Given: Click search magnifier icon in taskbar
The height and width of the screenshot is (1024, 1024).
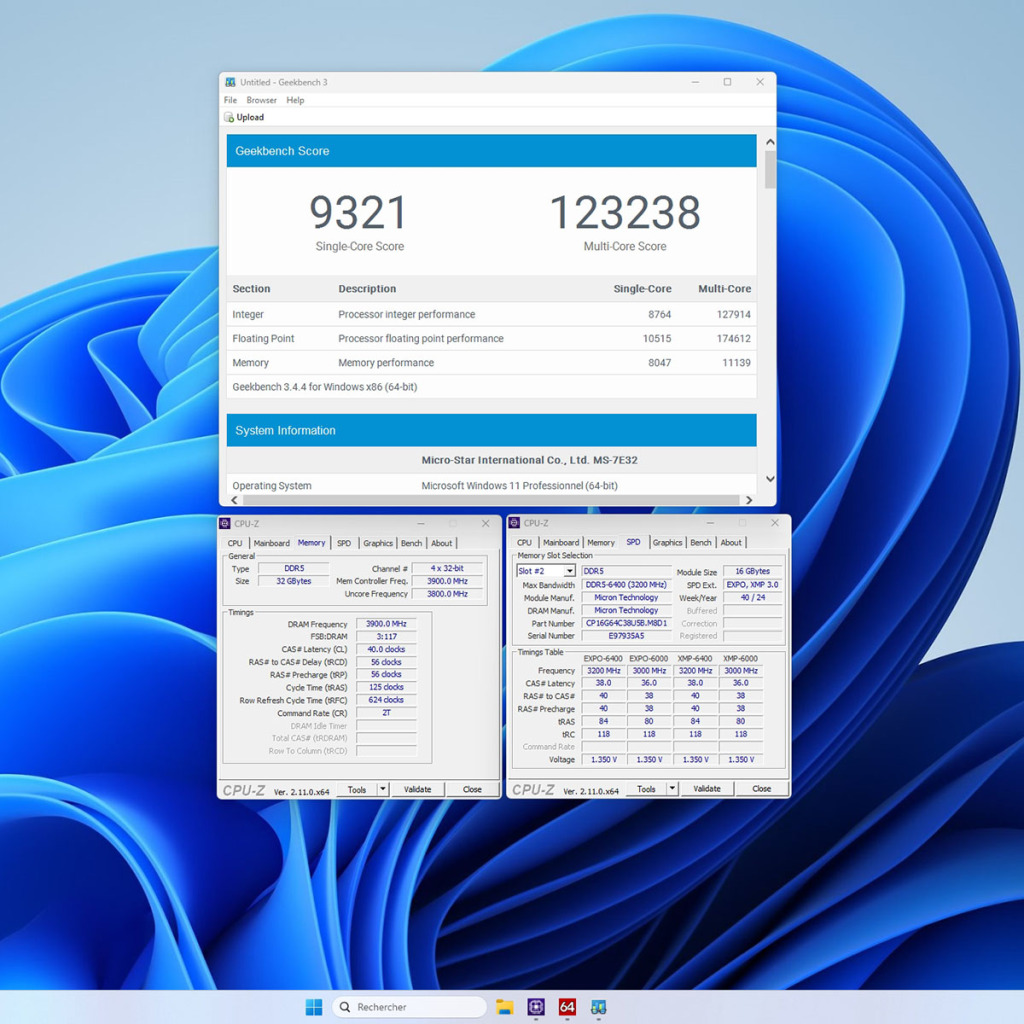Looking at the screenshot, I should point(345,1007).
